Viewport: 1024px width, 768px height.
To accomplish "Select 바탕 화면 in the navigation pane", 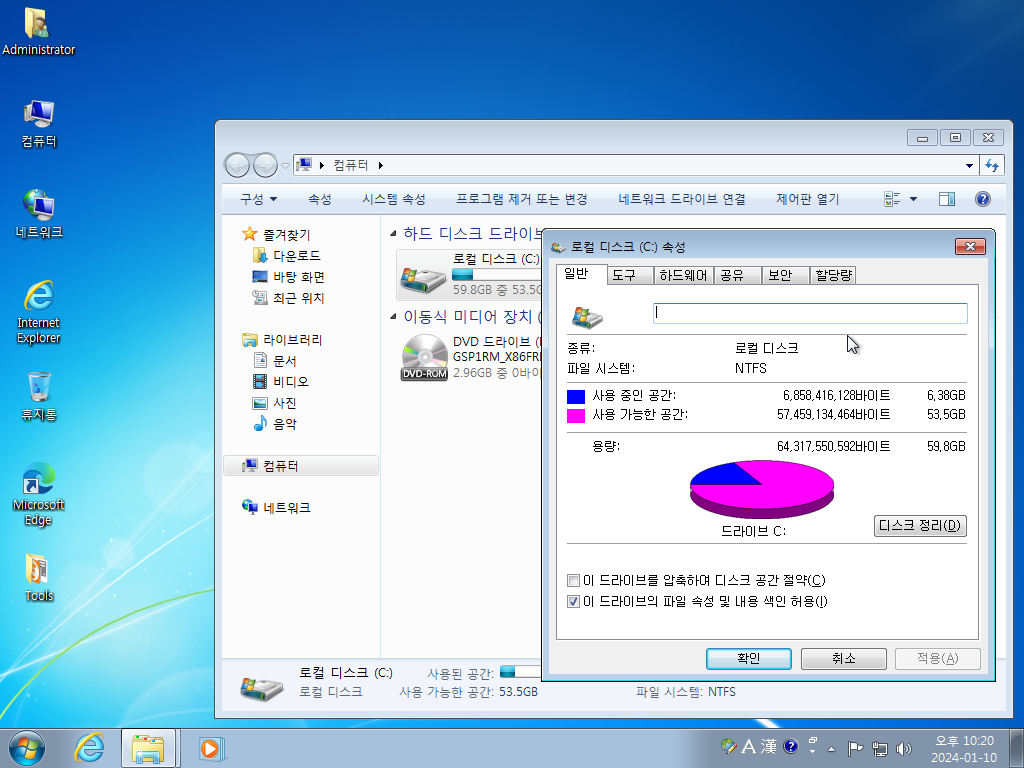I will 289,277.
